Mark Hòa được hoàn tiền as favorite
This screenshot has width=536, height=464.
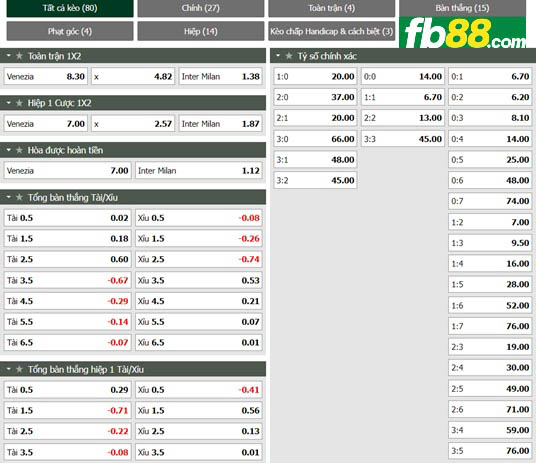19,150
